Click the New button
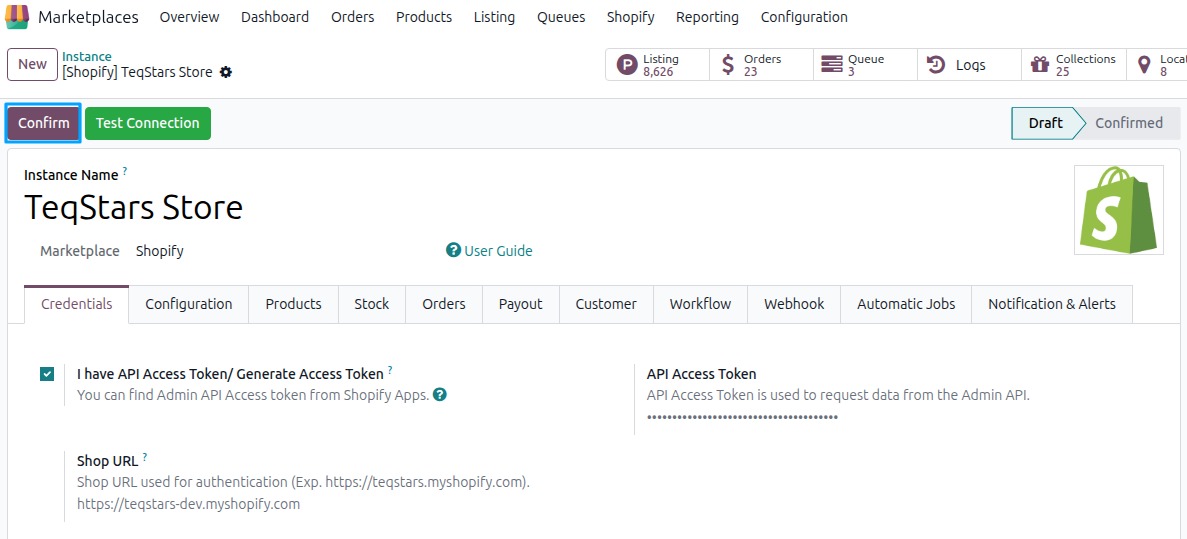This screenshot has width=1187, height=539. tap(33, 64)
